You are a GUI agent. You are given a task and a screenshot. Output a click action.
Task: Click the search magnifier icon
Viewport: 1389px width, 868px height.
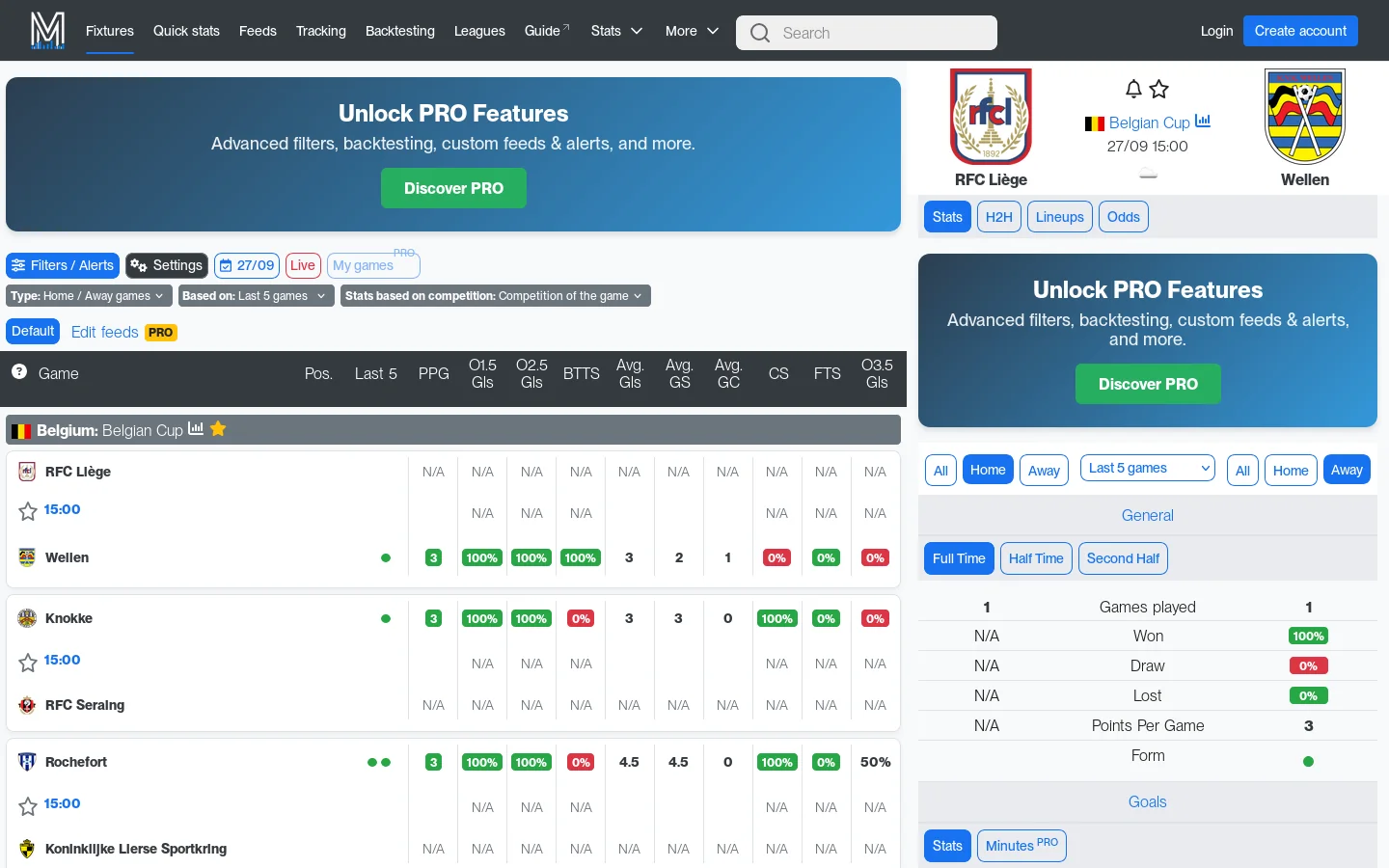click(x=760, y=33)
